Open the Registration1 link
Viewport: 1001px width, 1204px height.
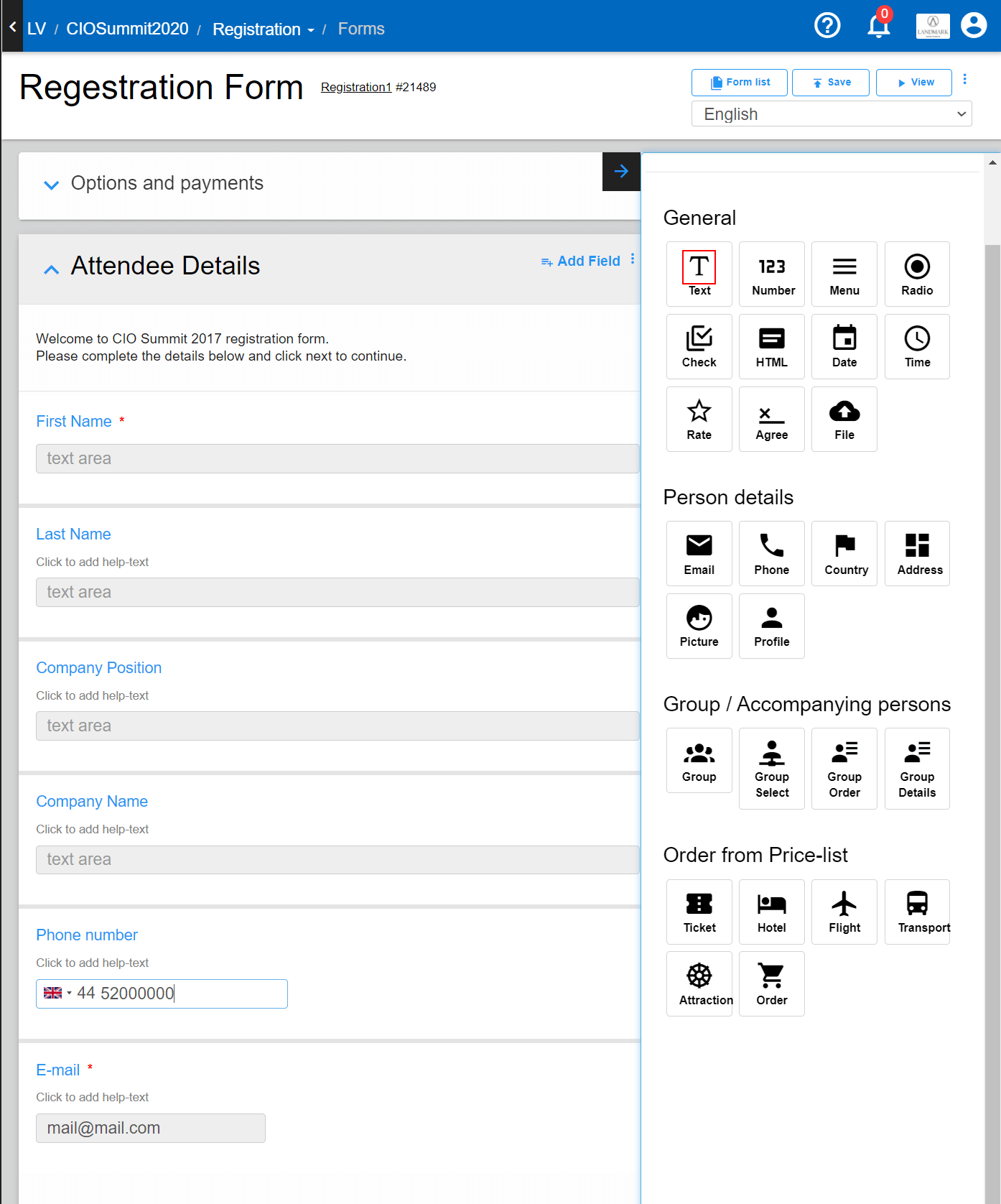[x=356, y=87]
